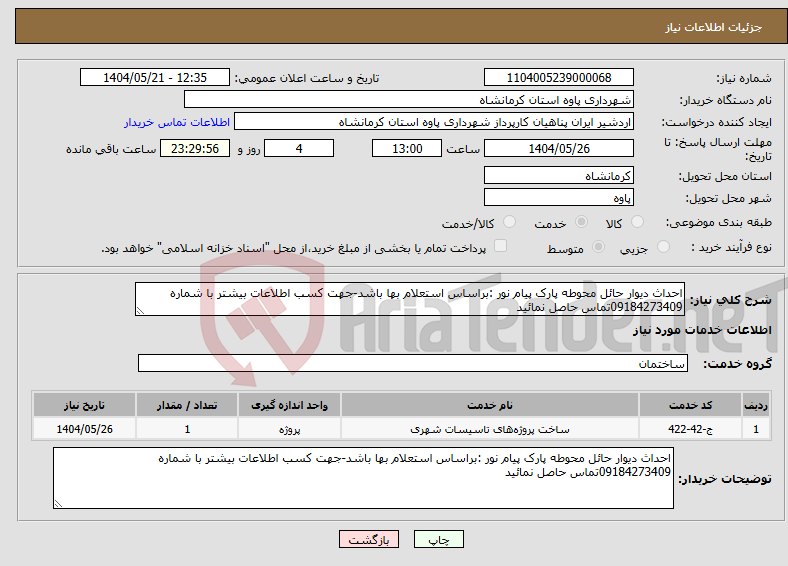The height and width of the screenshot is (566, 788).
Task: Click the resize handle of description textarea
Action: point(140,311)
